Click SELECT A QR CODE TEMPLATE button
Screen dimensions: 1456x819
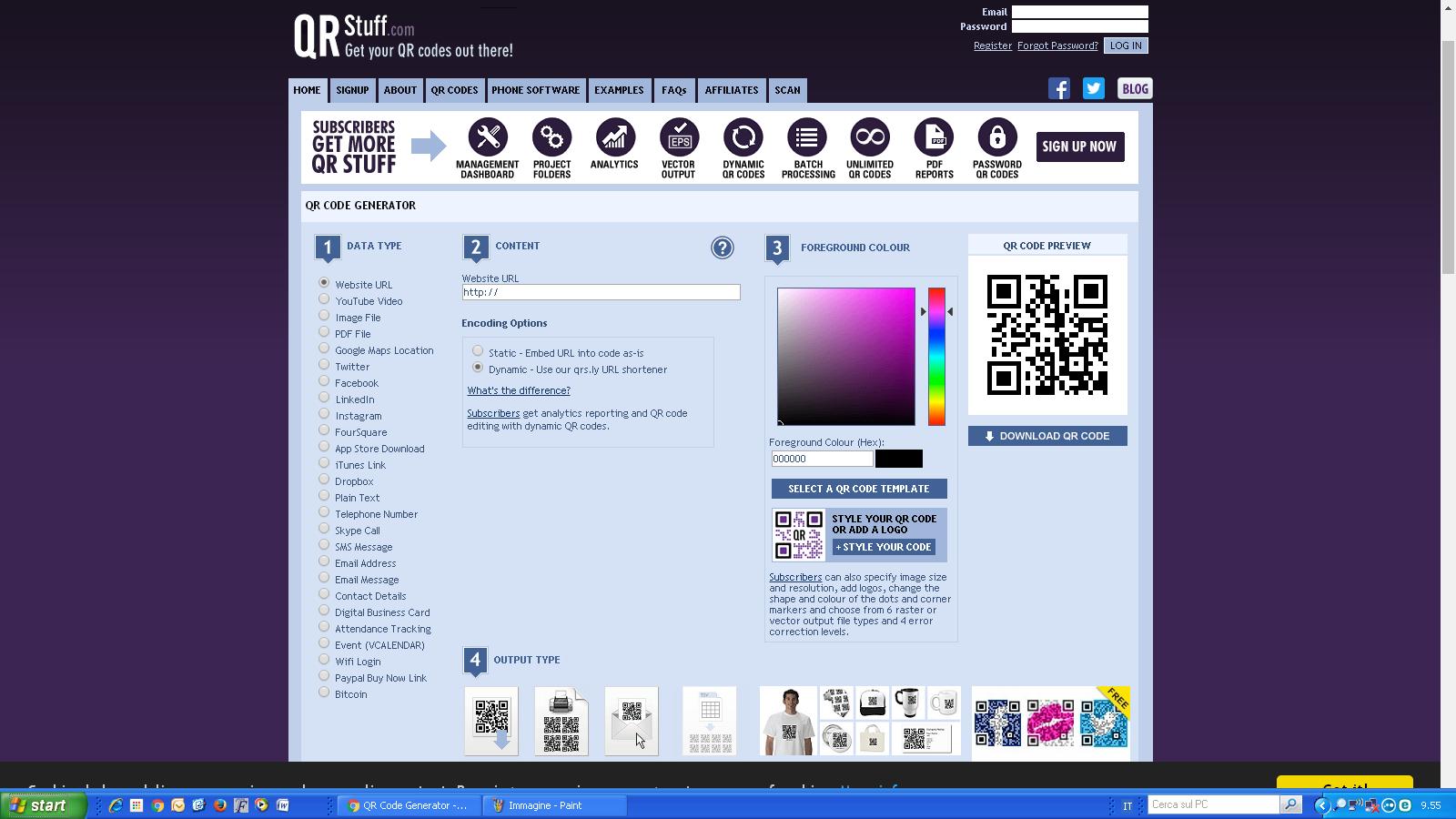[859, 489]
